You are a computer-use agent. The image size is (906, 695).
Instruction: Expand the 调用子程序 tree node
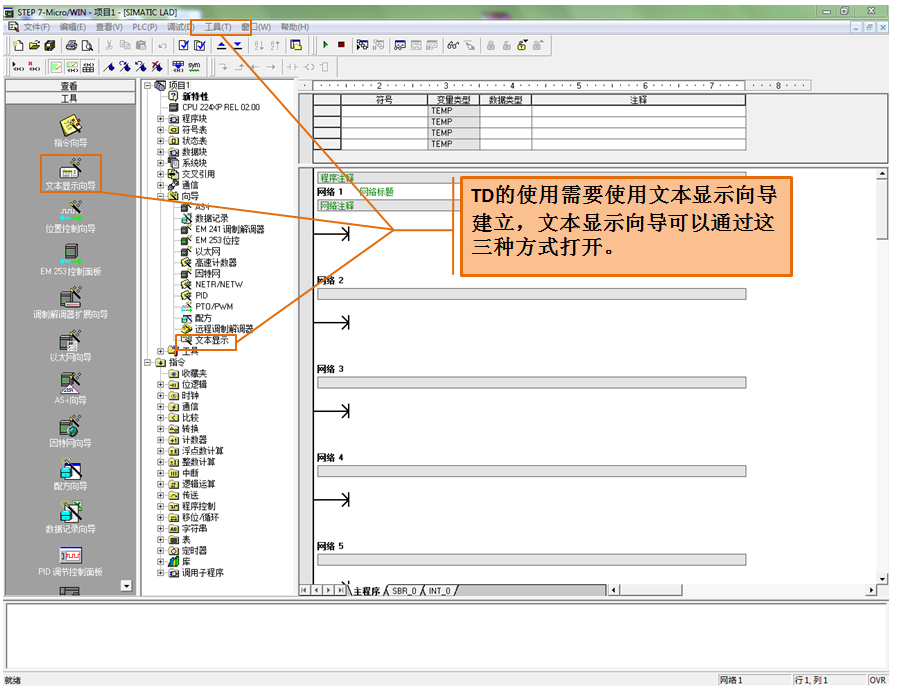point(161,573)
